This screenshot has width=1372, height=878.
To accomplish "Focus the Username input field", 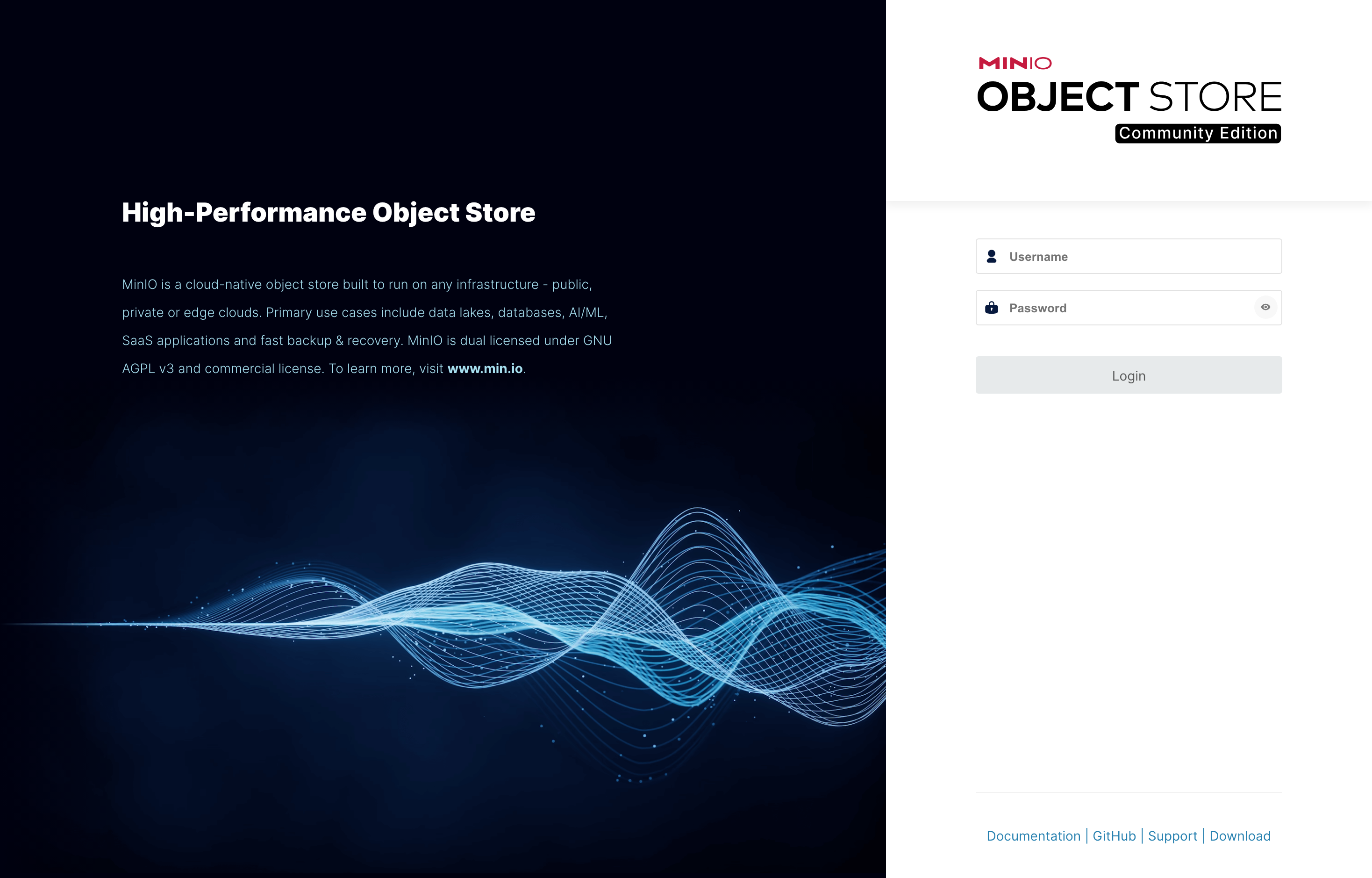I will (x=1129, y=257).
